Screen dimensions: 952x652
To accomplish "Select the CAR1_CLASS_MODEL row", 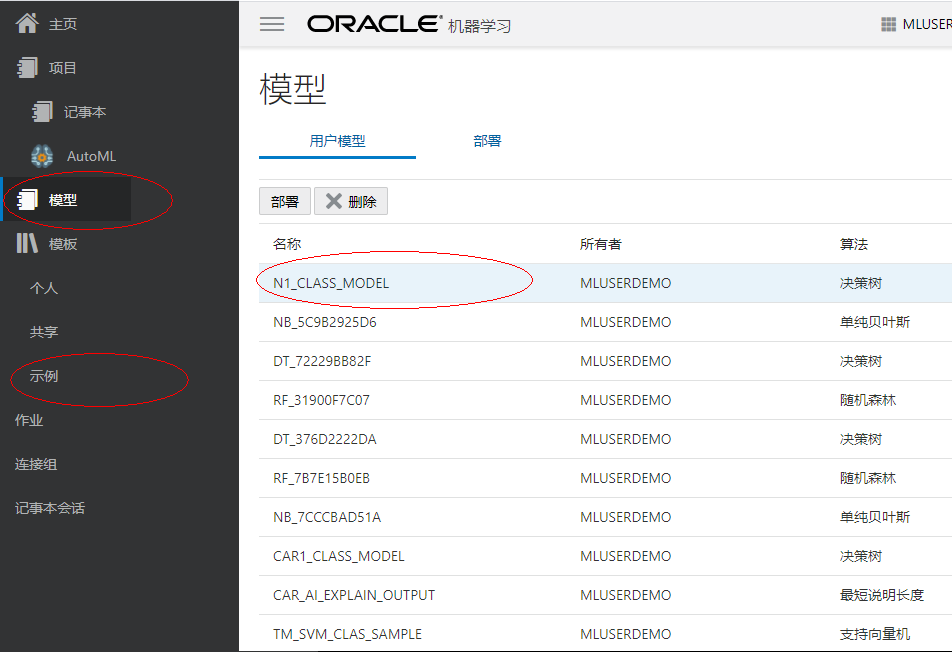I will coord(605,556).
